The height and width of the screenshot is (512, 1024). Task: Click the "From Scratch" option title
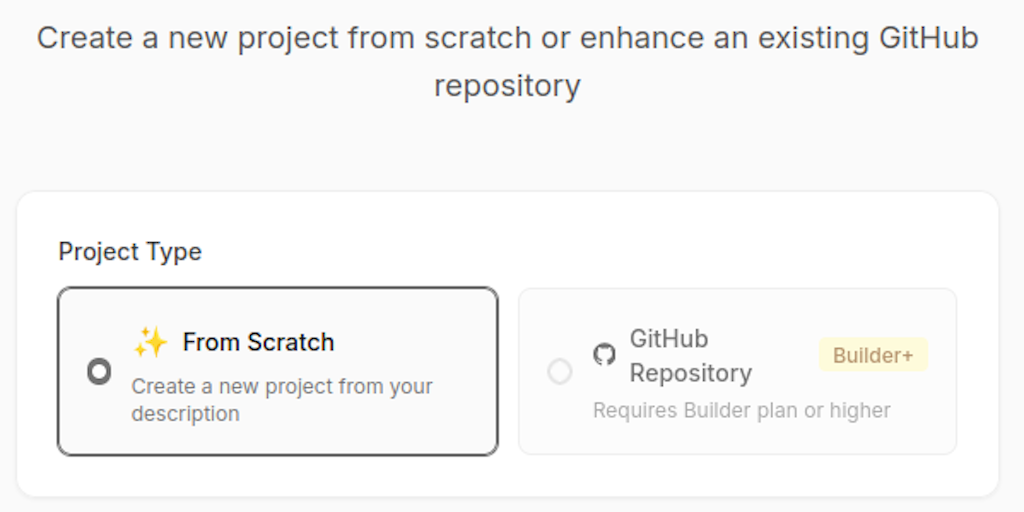coord(258,342)
